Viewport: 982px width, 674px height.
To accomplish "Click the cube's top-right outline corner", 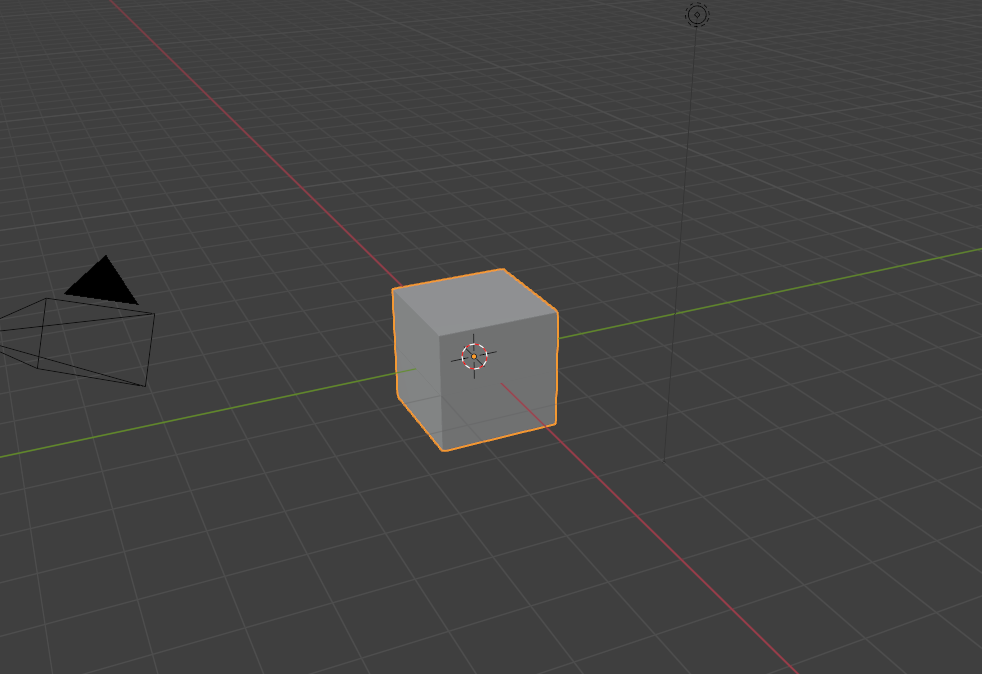I will (x=557, y=313).
